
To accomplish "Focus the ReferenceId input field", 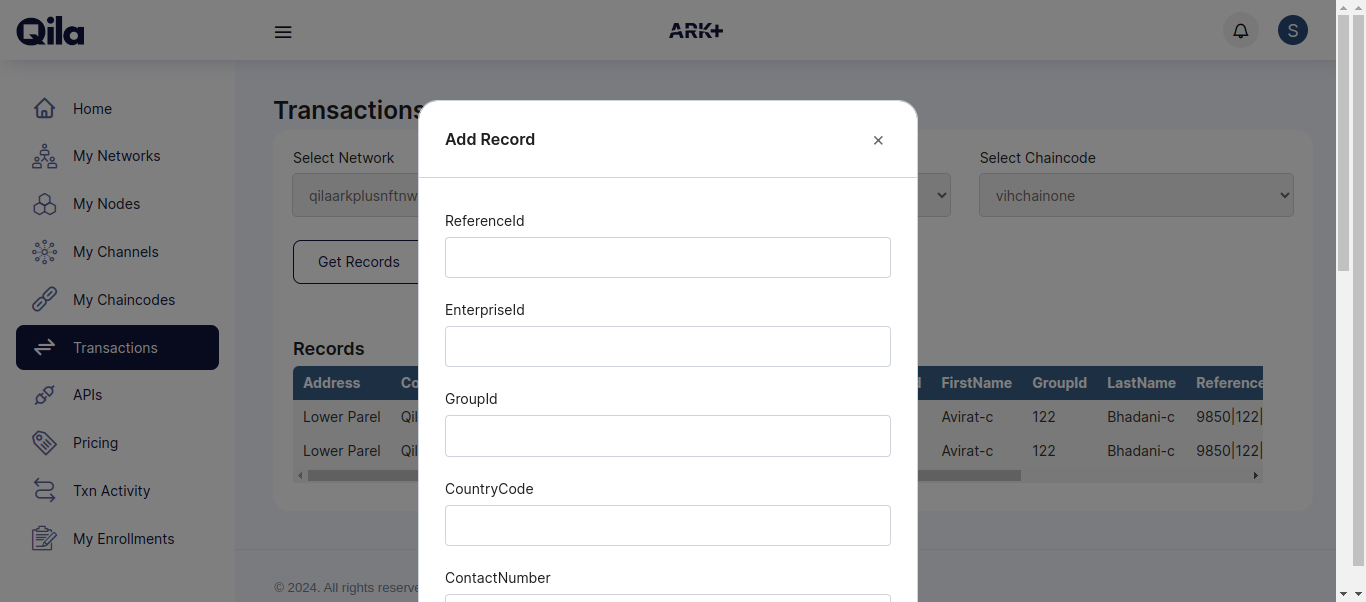I will [668, 257].
